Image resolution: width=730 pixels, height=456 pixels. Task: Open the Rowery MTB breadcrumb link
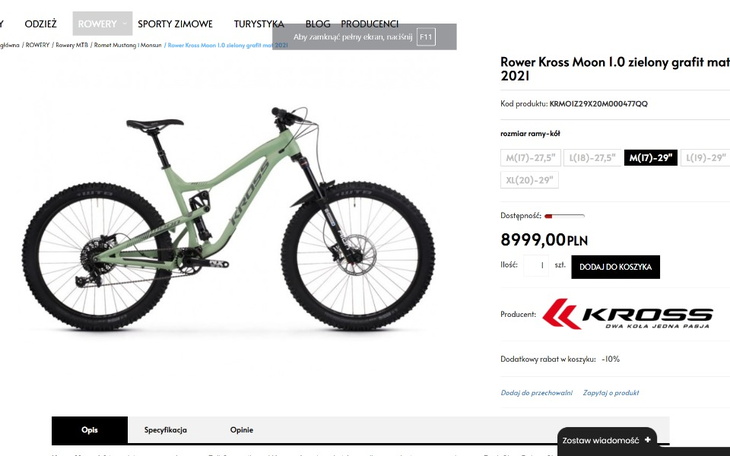pyautogui.click(x=72, y=45)
